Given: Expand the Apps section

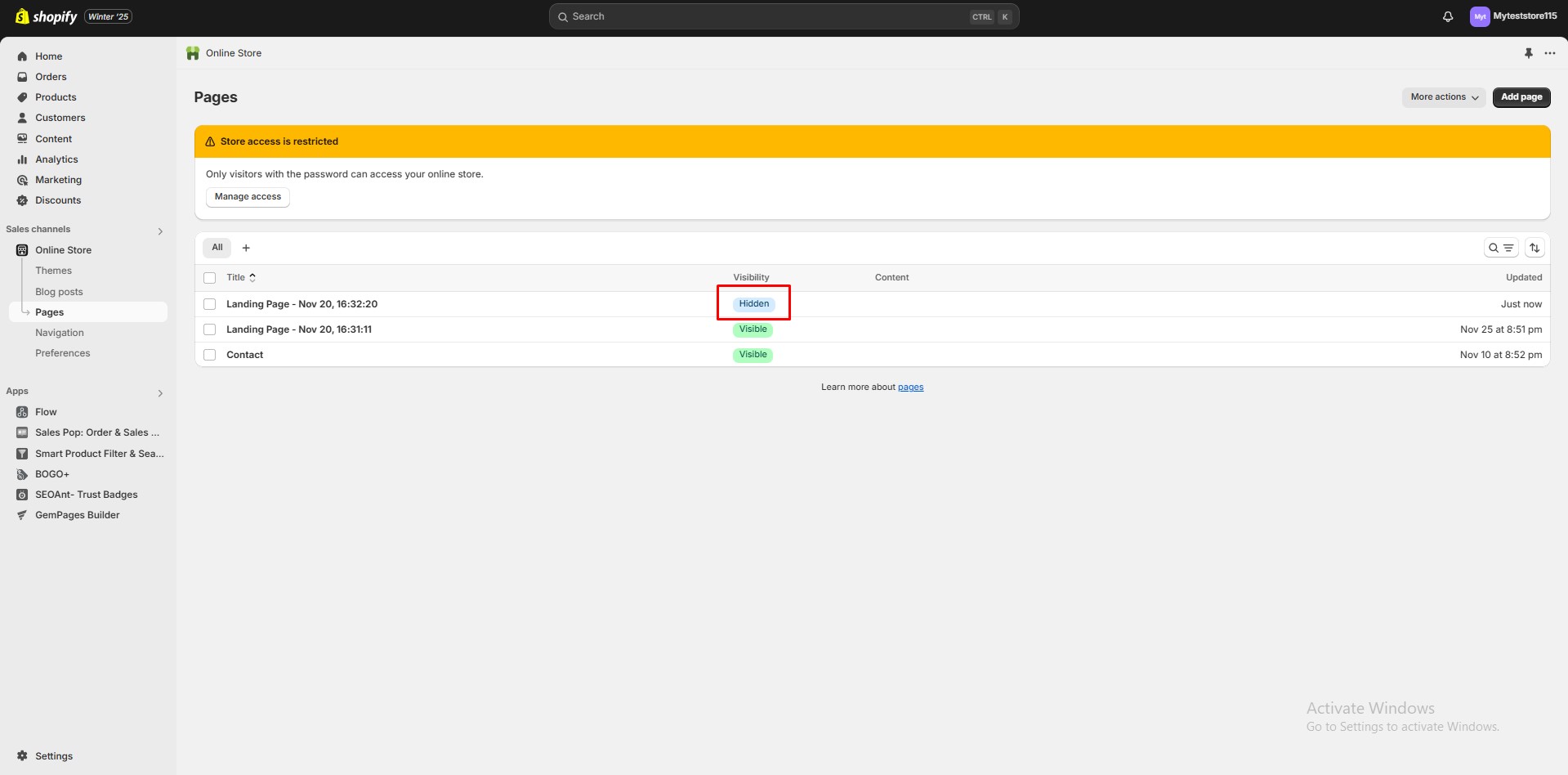Looking at the screenshot, I should (x=160, y=393).
